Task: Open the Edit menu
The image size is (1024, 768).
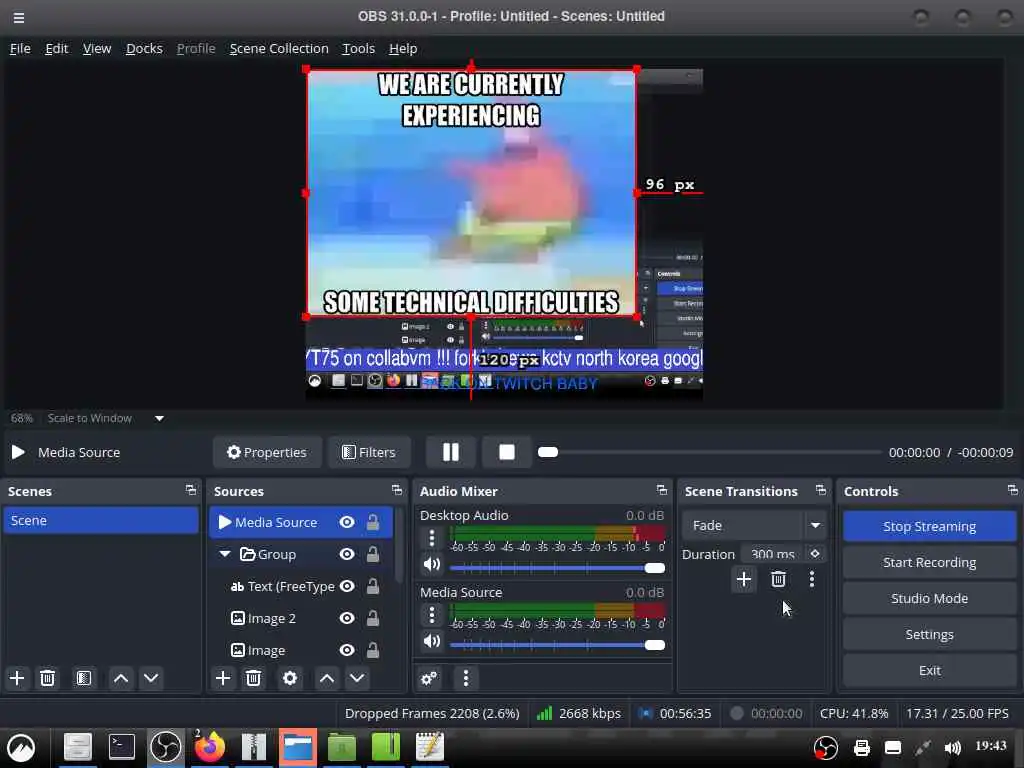Action: pos(57,48)
